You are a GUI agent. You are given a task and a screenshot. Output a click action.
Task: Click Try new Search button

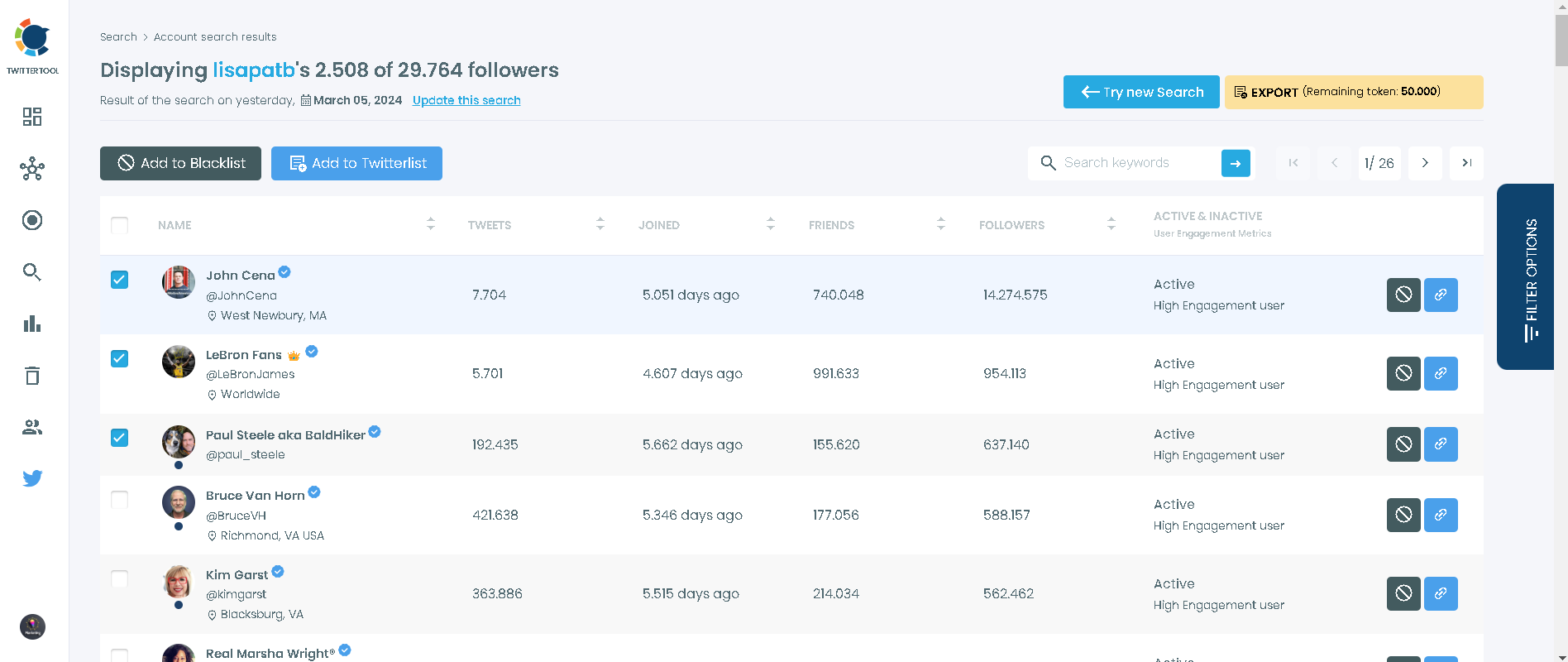1141,92
